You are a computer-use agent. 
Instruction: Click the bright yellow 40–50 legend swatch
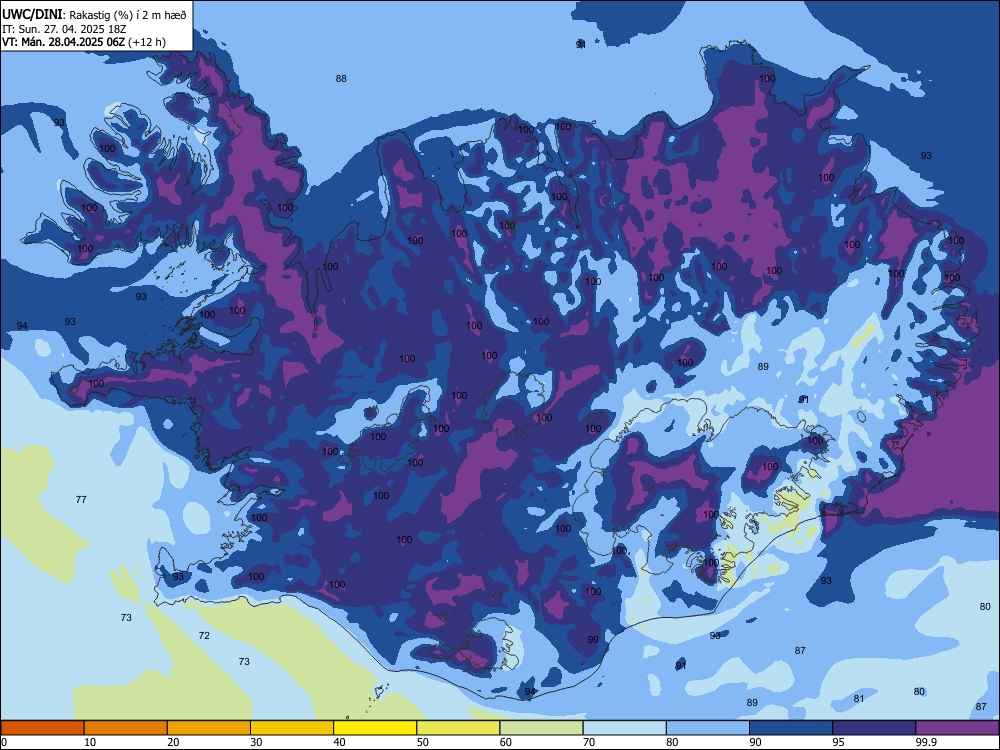click(375, 728)
